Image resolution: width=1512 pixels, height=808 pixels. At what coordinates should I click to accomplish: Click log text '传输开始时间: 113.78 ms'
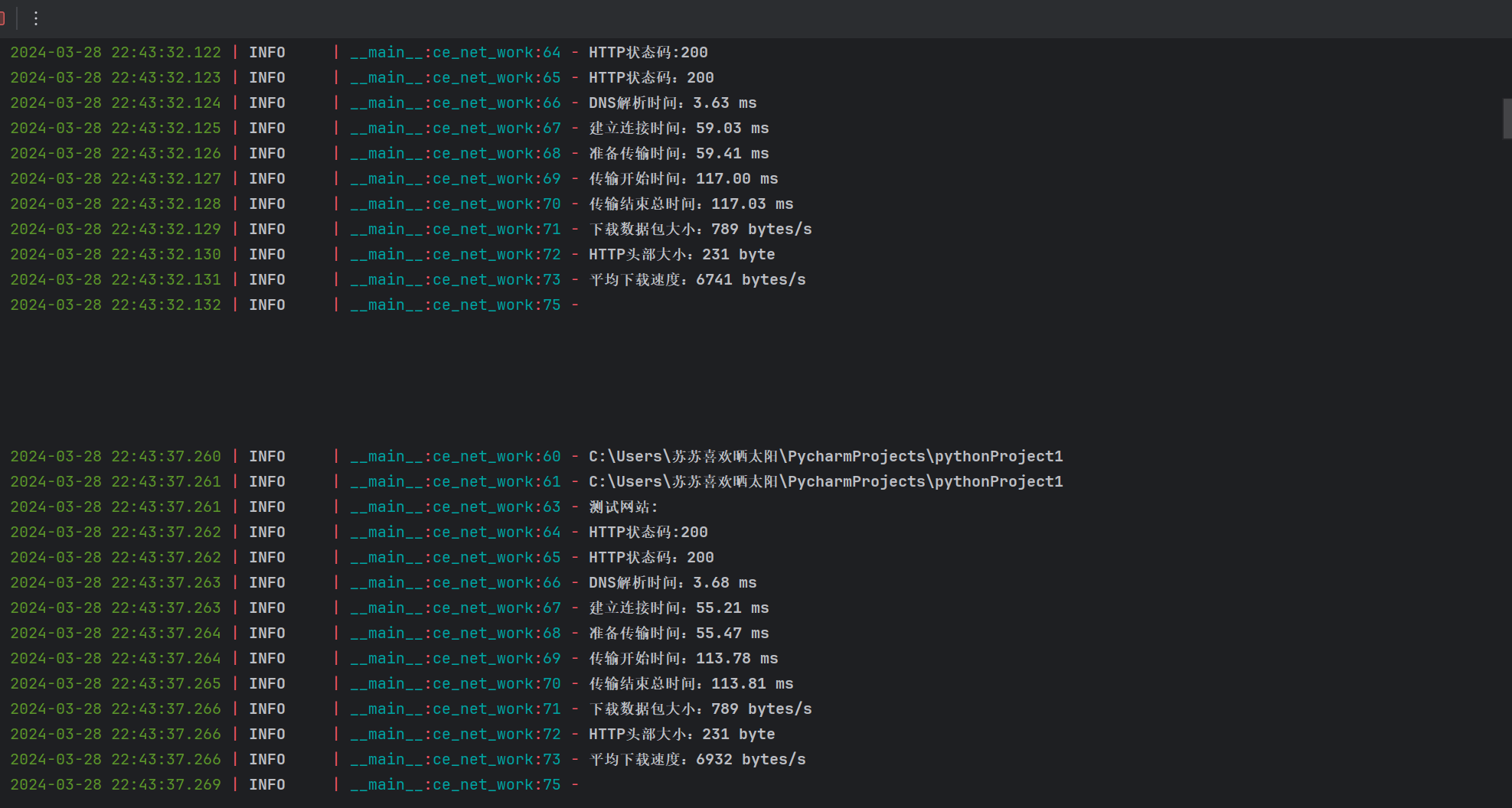coord(683,659)
